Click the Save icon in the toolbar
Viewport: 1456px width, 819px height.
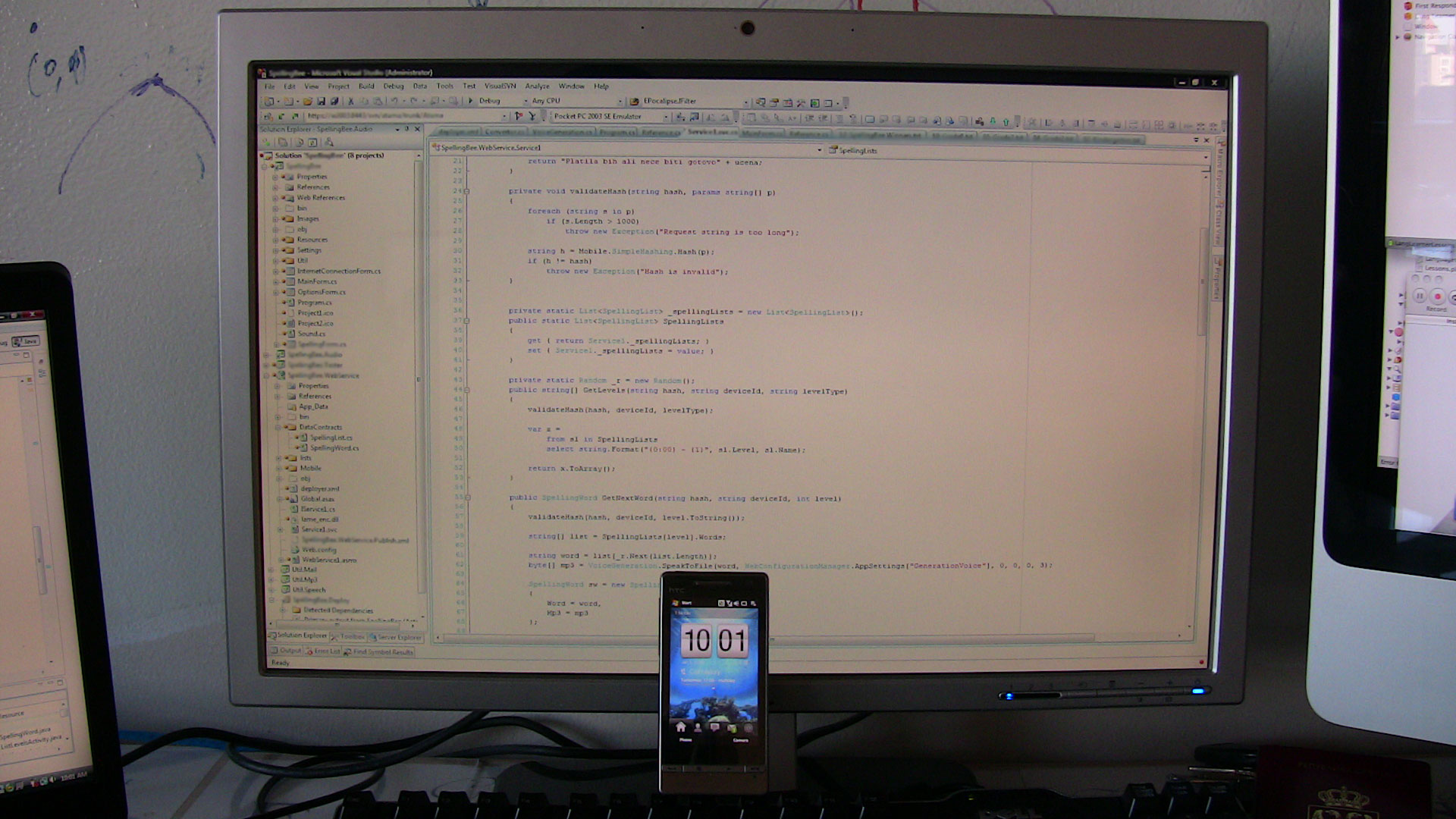321,101
